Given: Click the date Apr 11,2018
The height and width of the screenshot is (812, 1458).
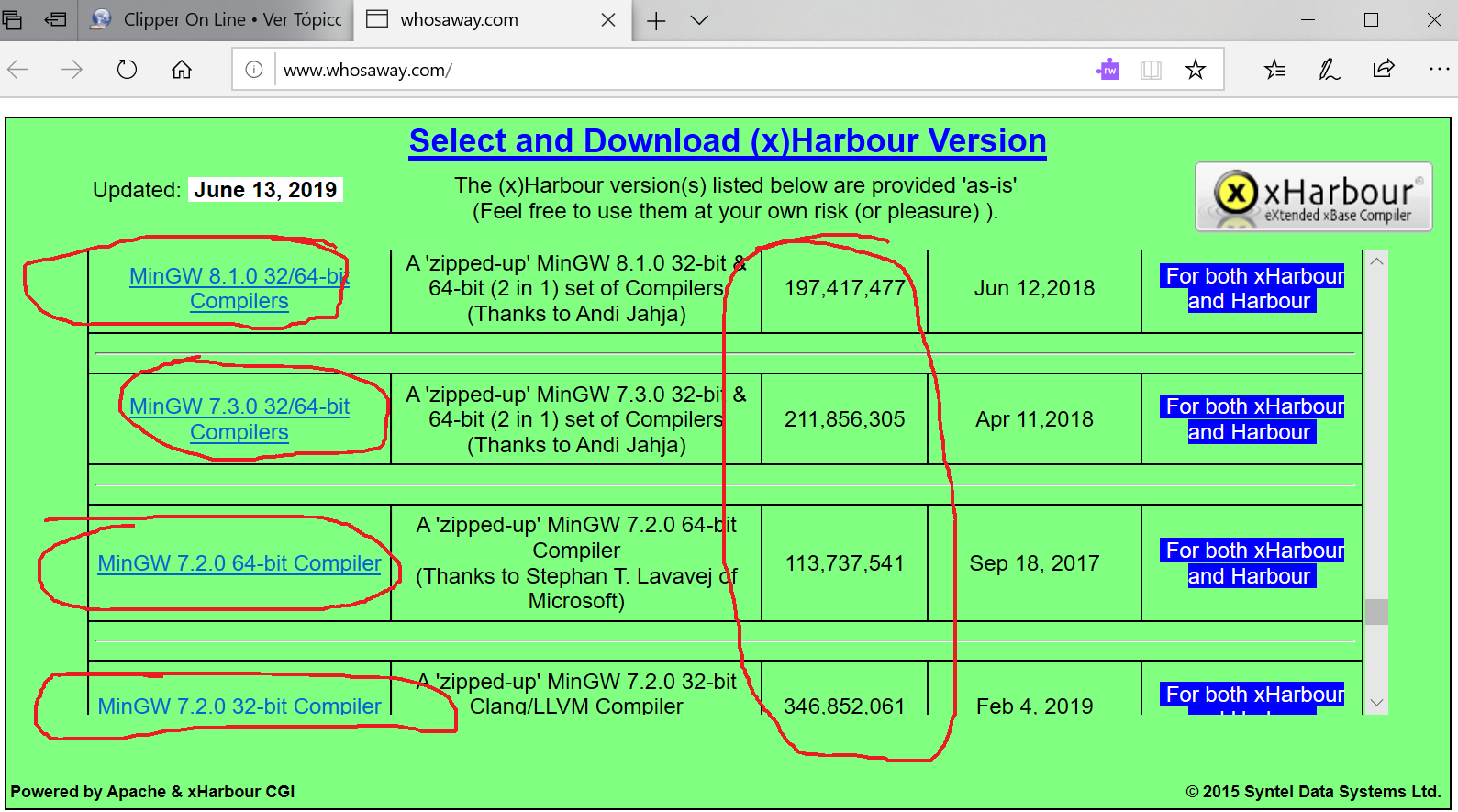Looking at the screenshot, I should 1034,419.
